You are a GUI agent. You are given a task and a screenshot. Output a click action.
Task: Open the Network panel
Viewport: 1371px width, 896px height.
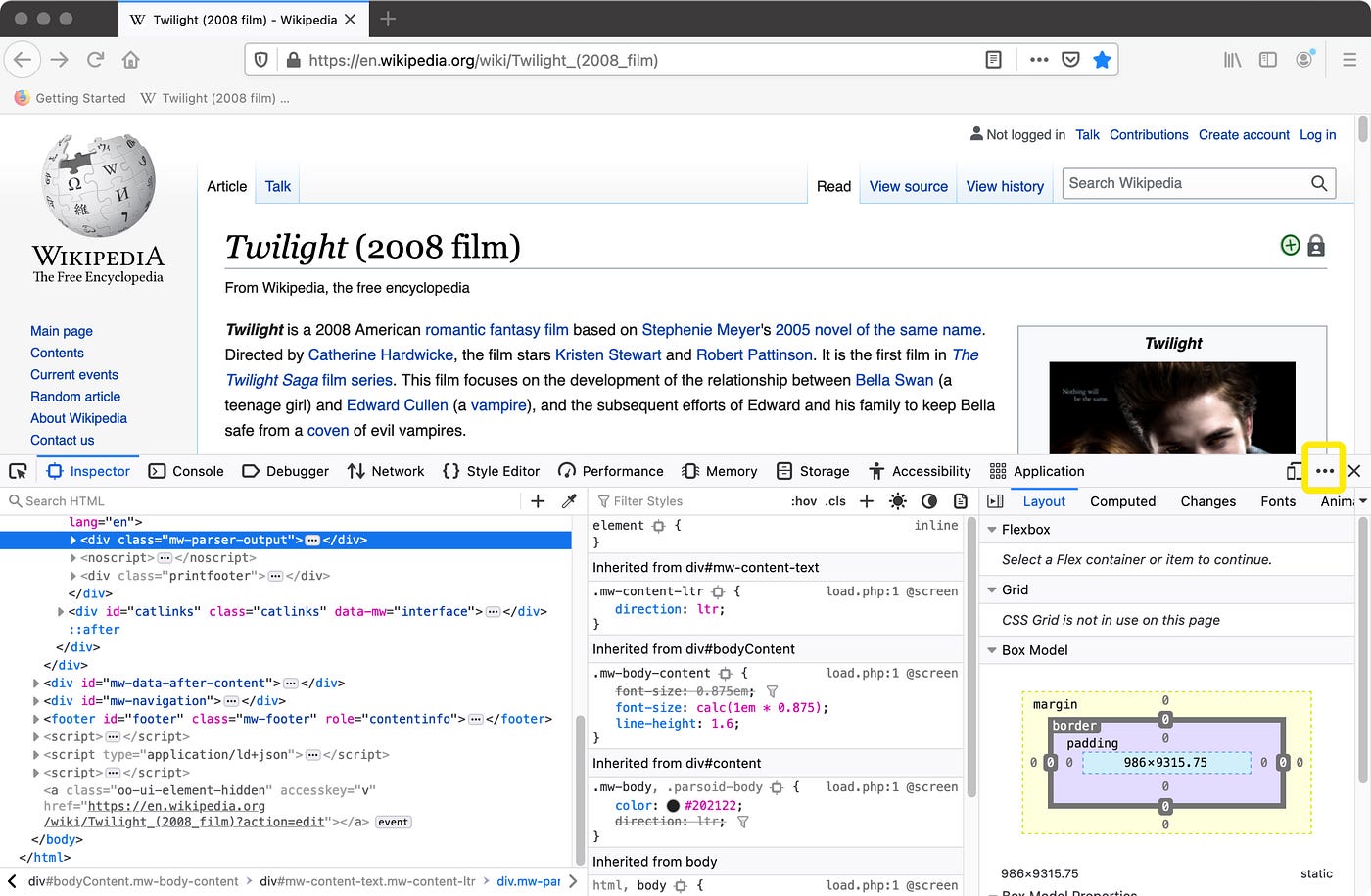pos(386,471)
